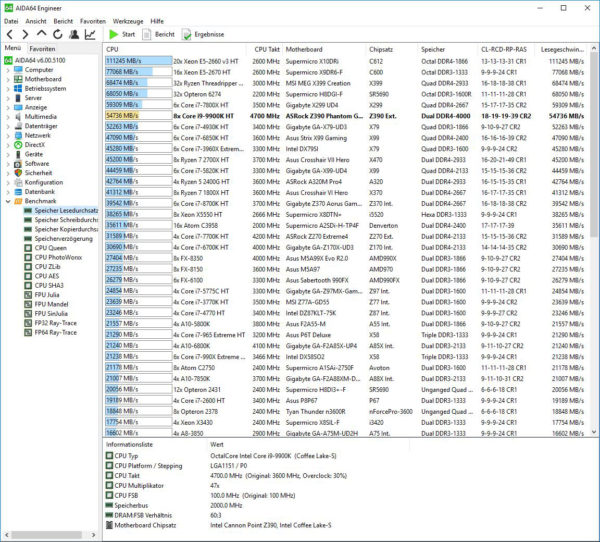Open the graph chart icon in toolbar
Screen dimensions: 600x542
(x=90, y=34)
